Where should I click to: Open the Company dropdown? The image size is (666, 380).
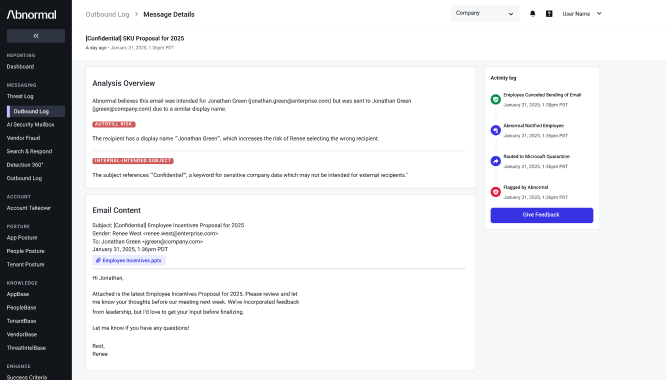[x=485, y=14]
